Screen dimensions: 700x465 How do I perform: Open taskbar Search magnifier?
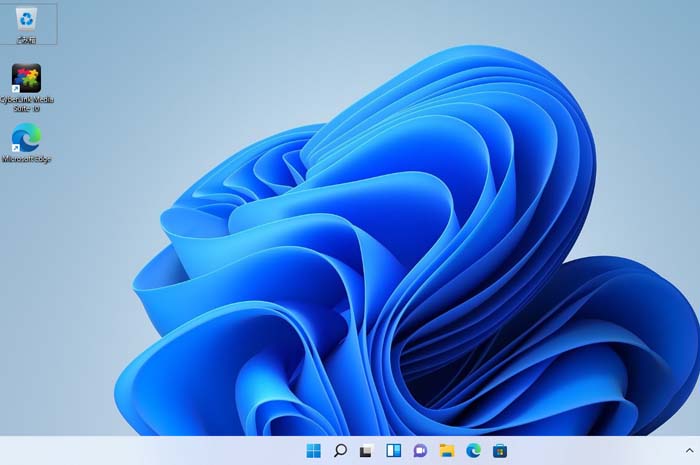click(x=340, y=451)
